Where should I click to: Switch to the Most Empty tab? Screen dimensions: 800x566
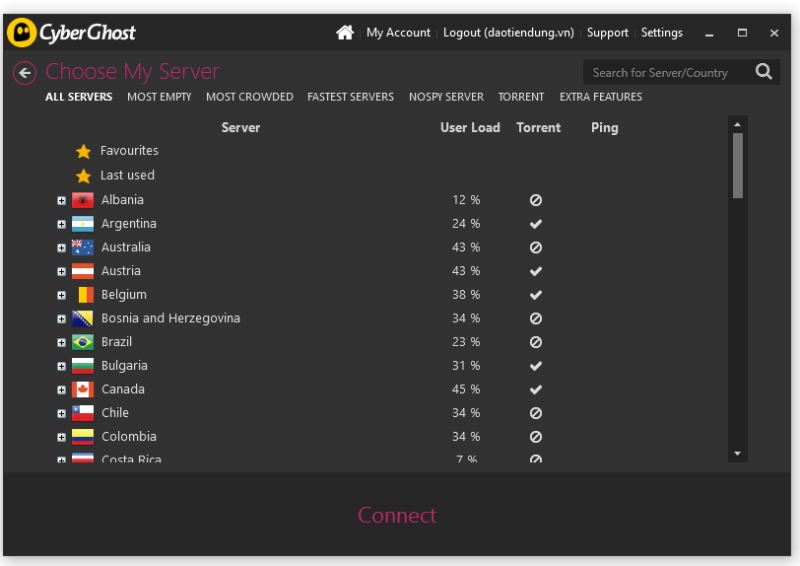tap(159, 97)
